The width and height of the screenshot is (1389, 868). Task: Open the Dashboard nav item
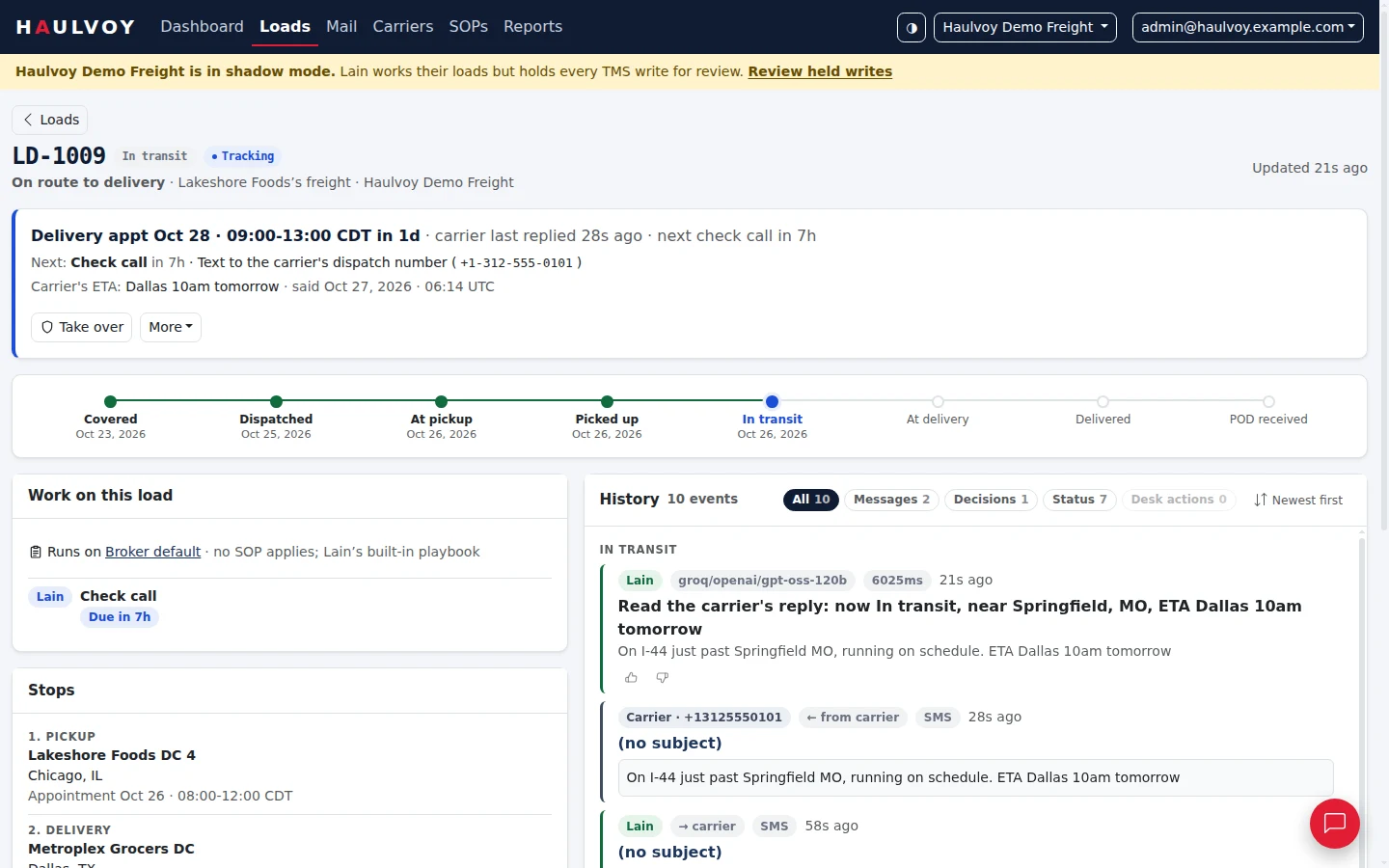[202, 27]
